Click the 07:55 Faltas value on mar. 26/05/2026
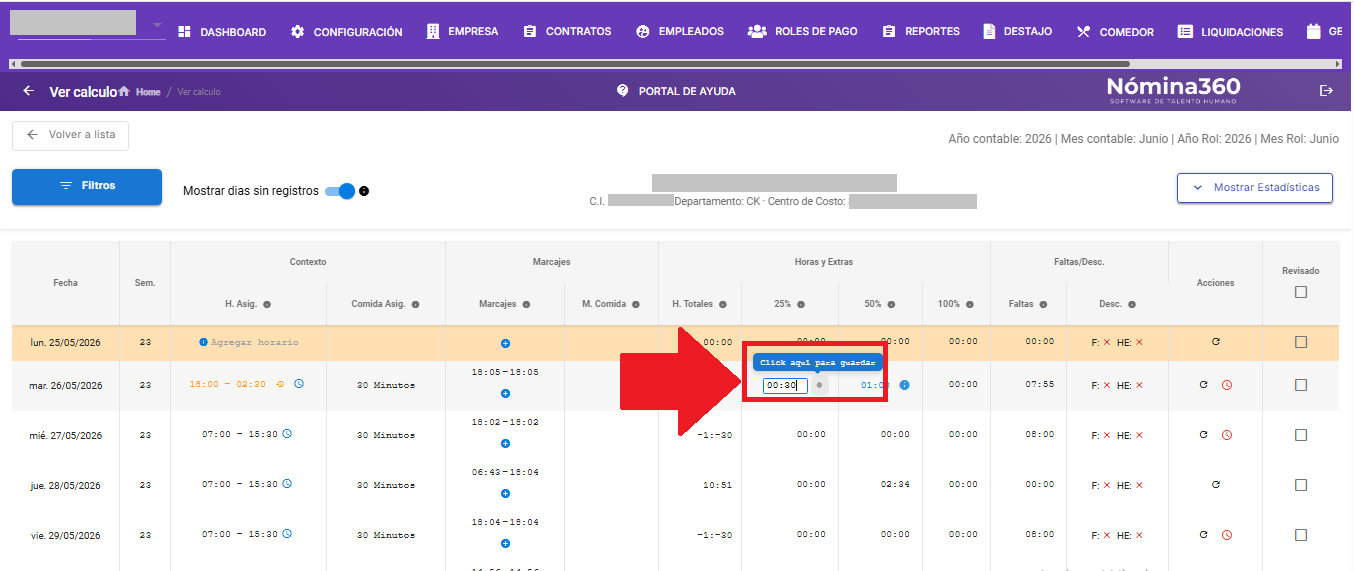Screen dimensions: 1354x571 click(x=1039, y=385)
